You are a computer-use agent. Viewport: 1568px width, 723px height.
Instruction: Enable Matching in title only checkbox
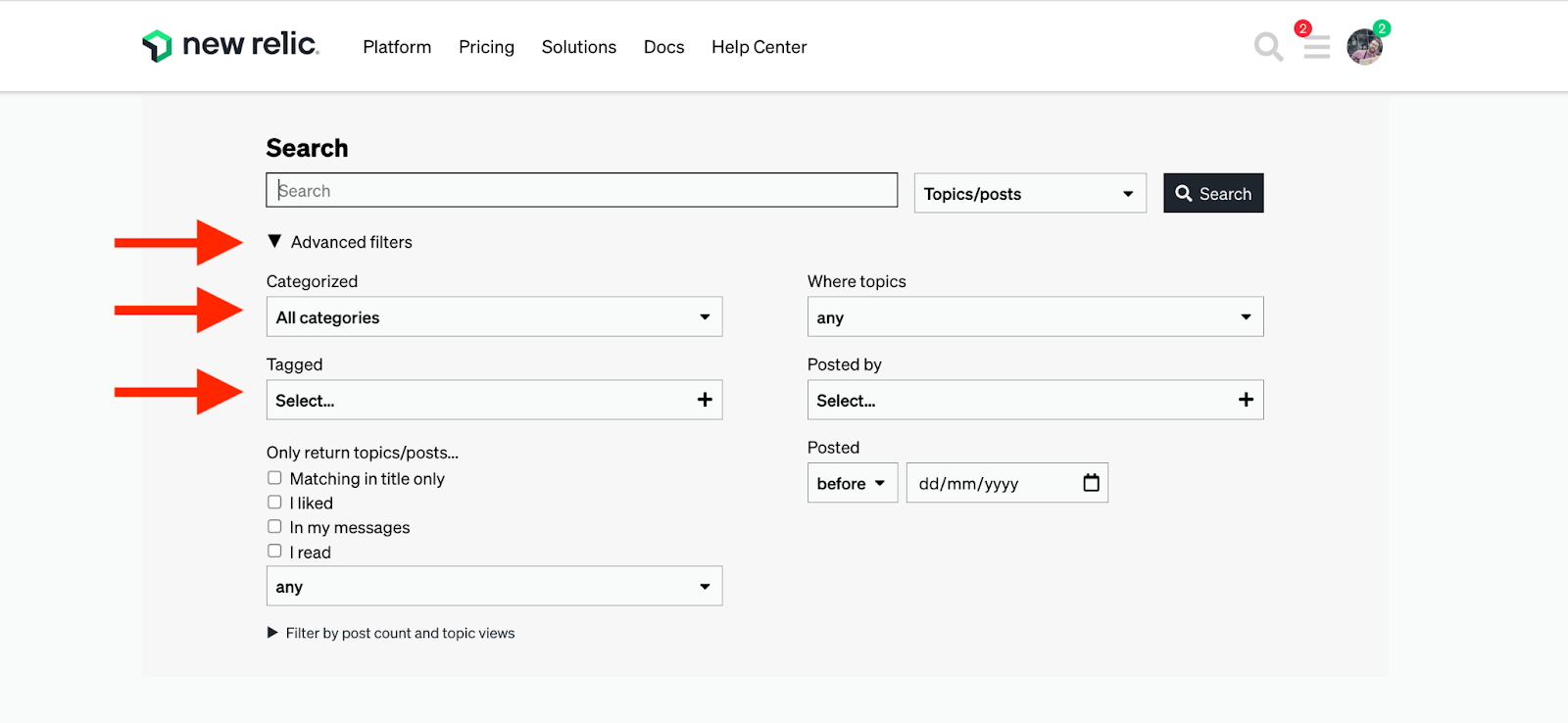(274, 478)
